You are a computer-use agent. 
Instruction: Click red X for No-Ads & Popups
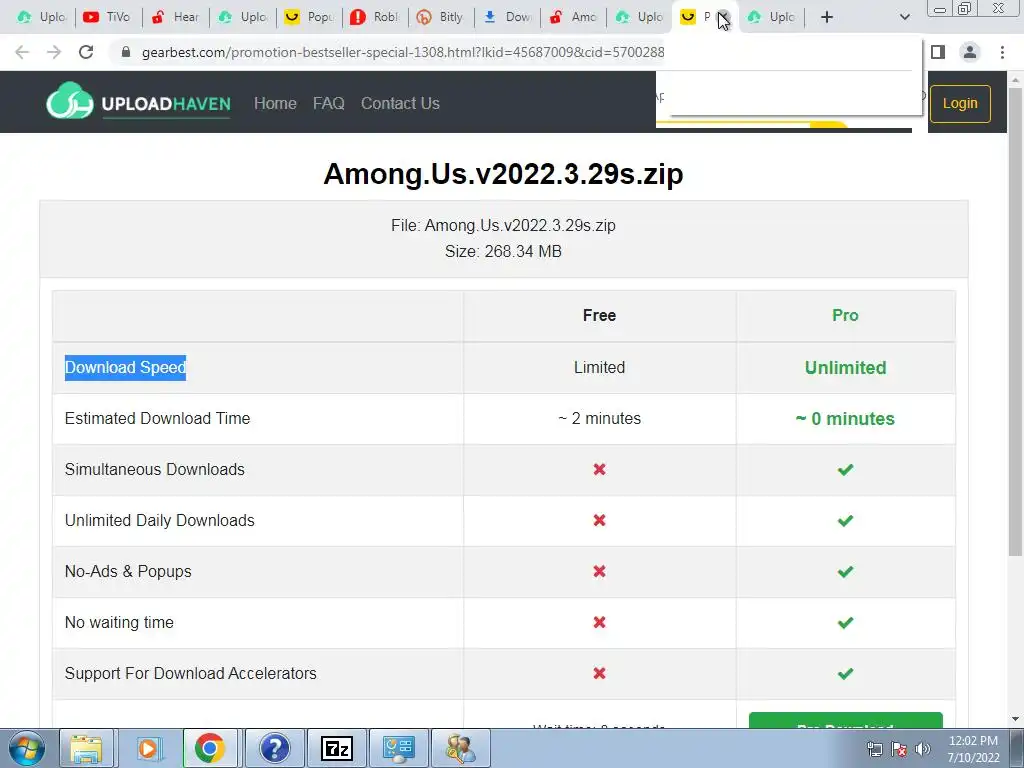click(600, 571)
